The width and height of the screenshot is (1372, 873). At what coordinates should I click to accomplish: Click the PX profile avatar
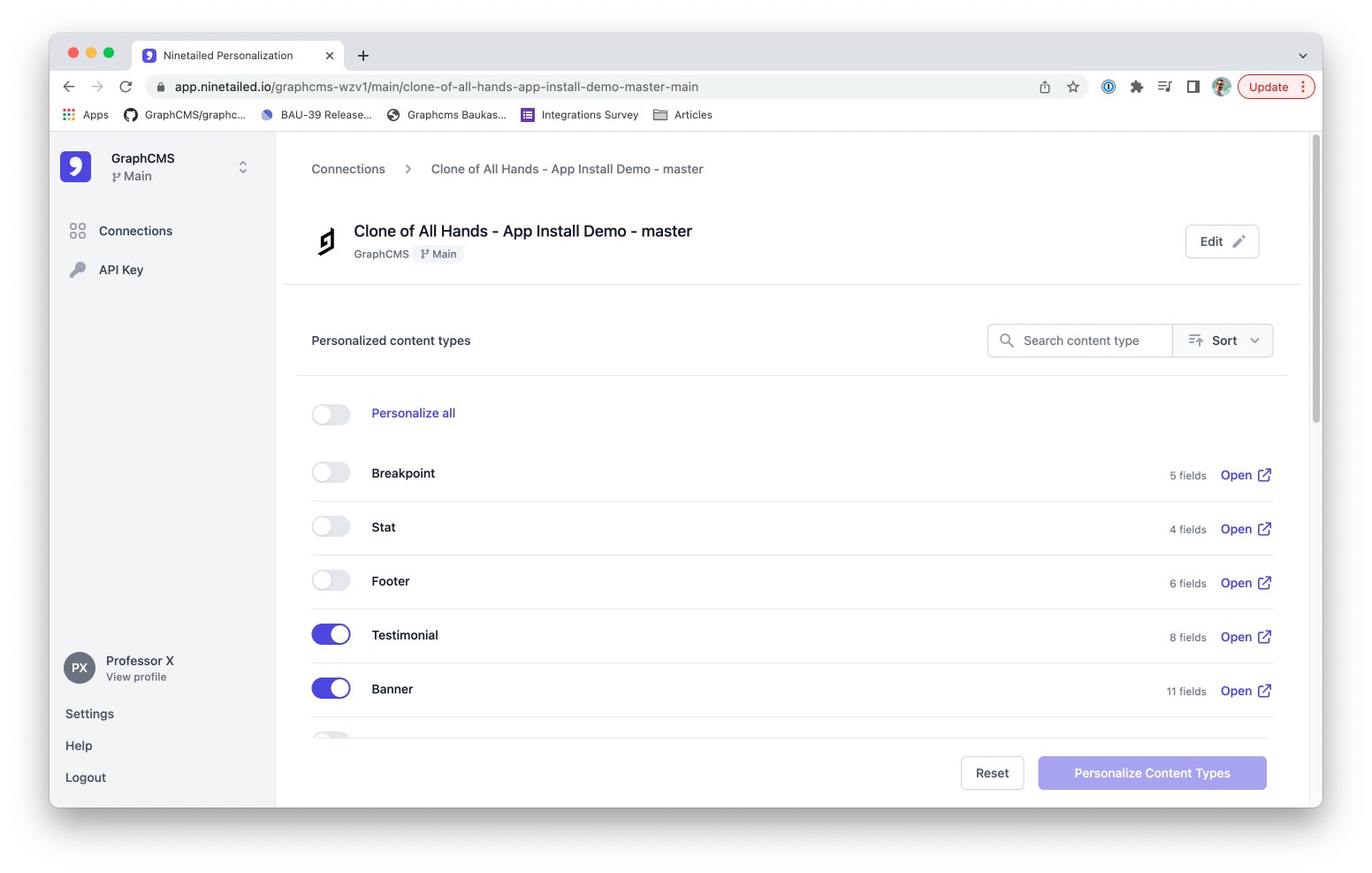(80, 668)
